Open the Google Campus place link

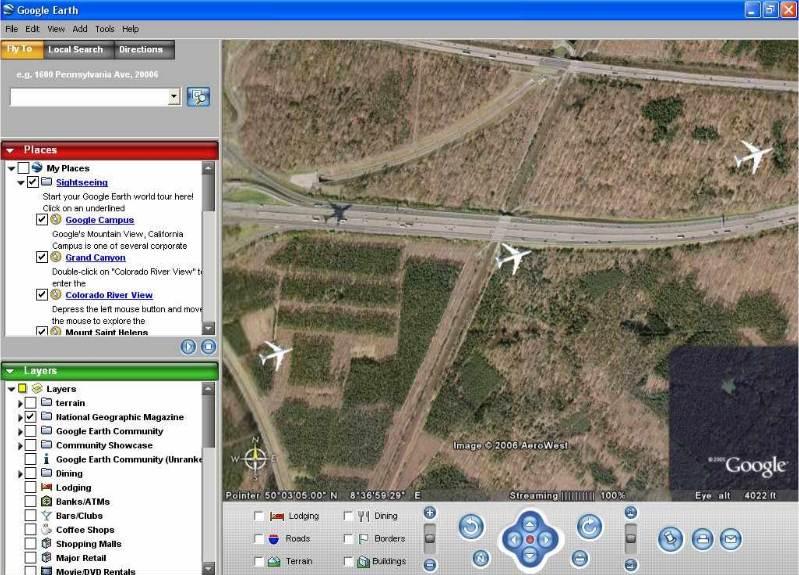coord(99,220)
